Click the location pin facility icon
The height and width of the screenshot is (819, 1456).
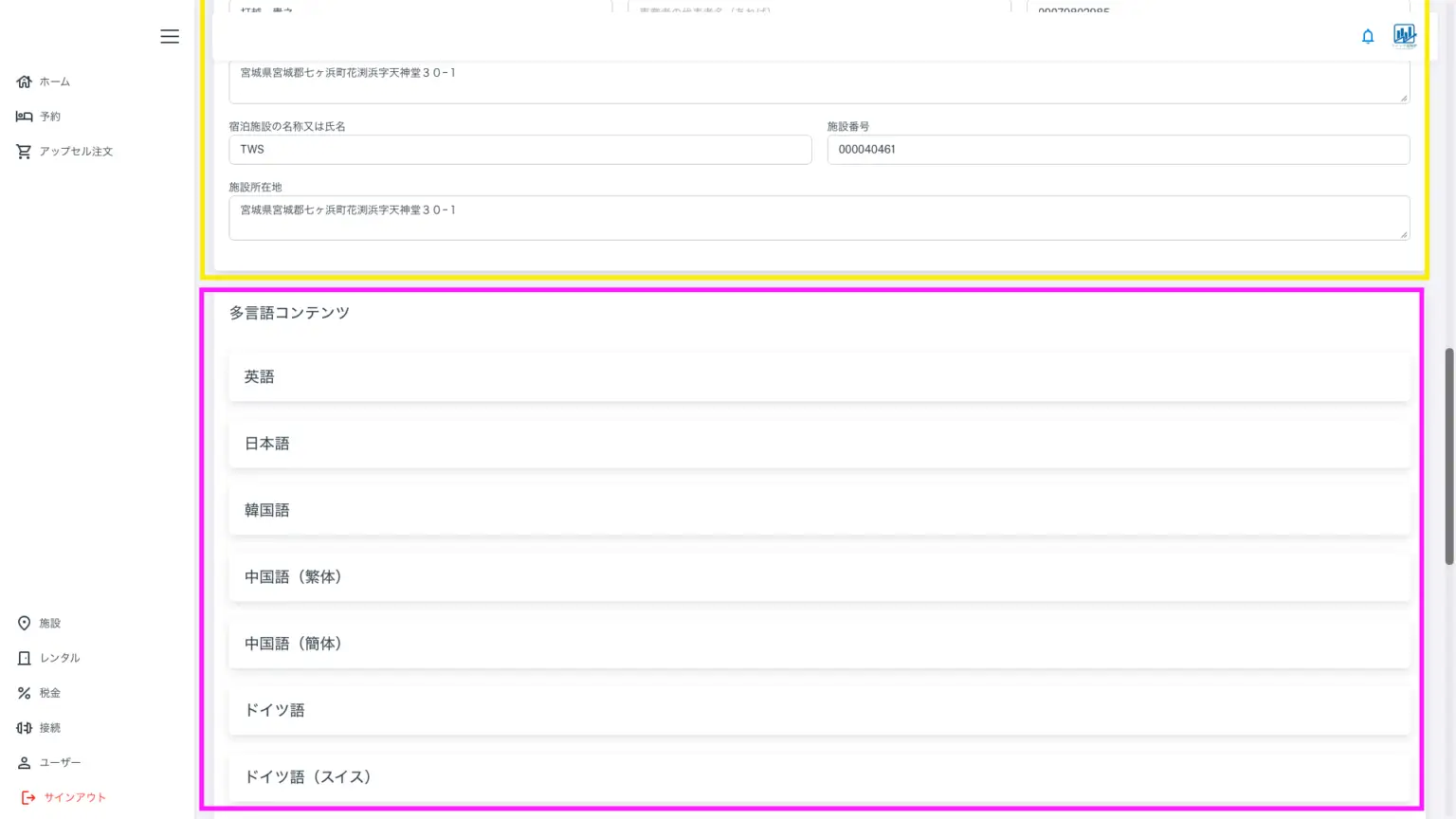(25, 623)
